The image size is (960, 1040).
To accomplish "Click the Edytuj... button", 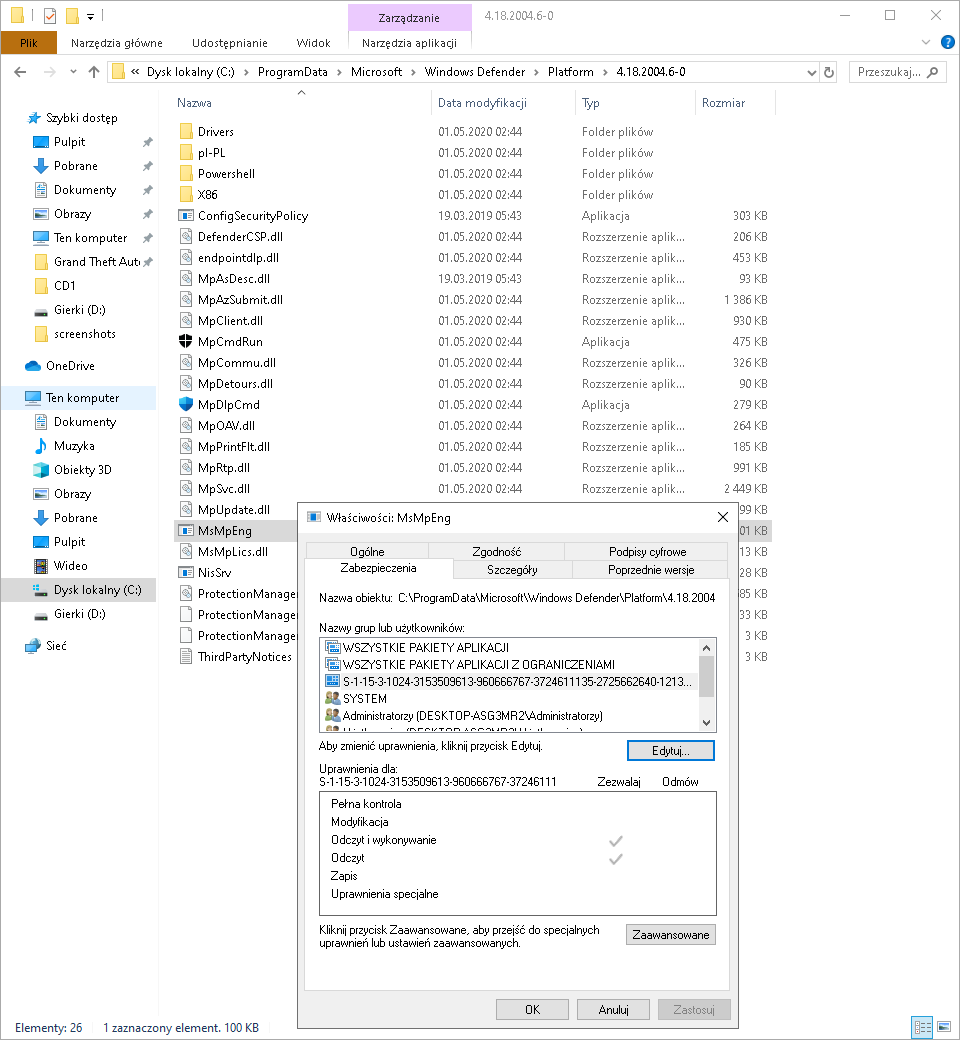I will click(671, 751).
